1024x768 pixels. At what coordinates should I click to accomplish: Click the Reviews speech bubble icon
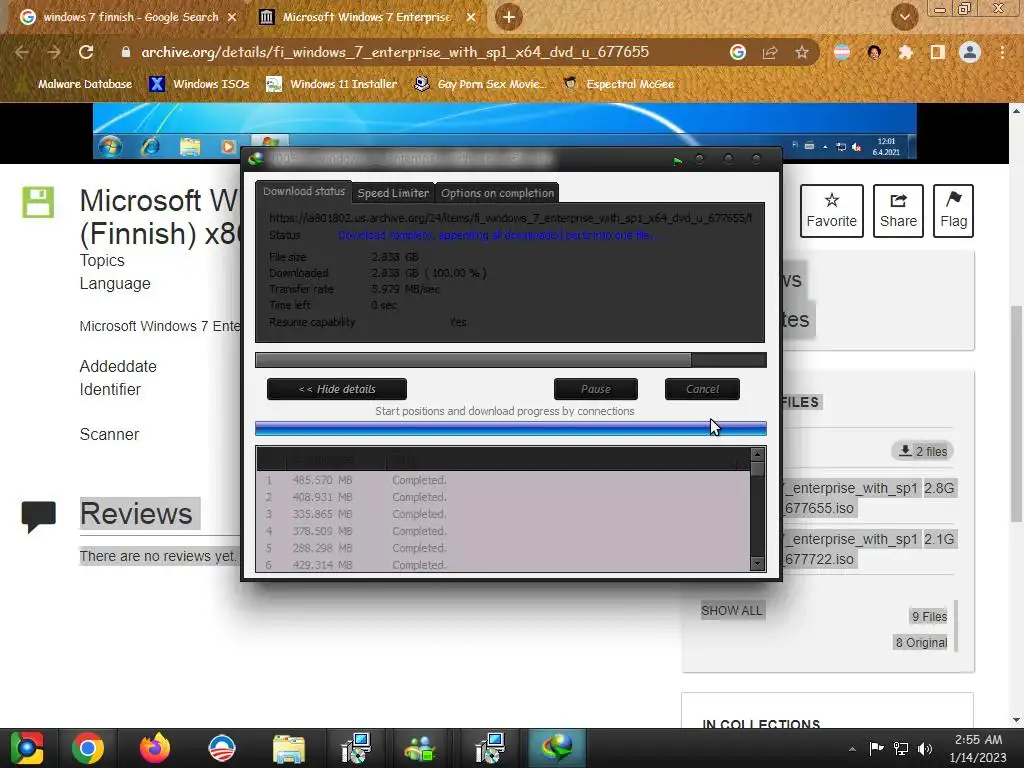(39, 517)
